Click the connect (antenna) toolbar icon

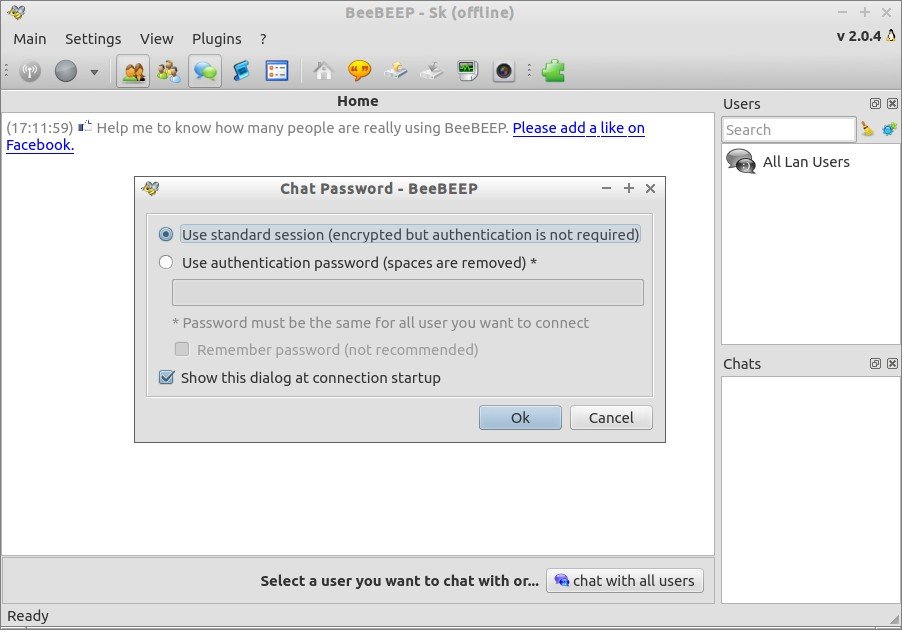30,71
